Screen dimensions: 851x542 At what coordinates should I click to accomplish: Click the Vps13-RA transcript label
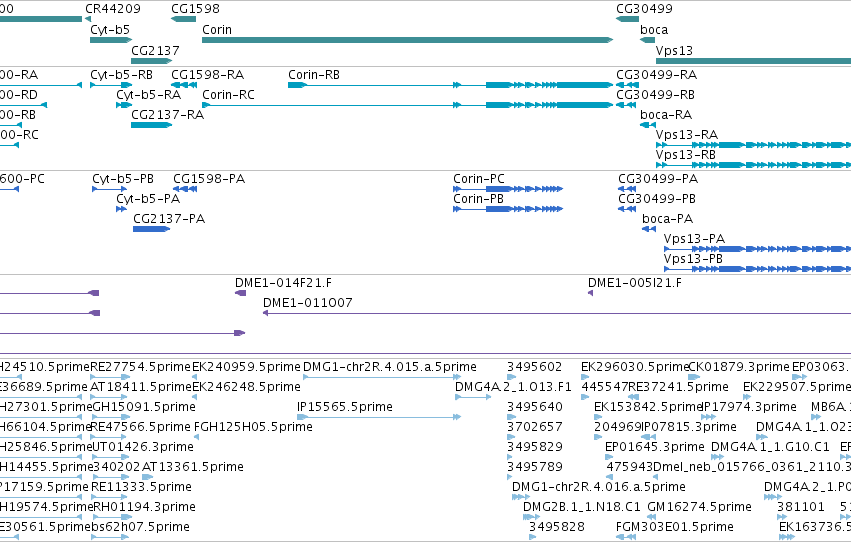[687, 135]
